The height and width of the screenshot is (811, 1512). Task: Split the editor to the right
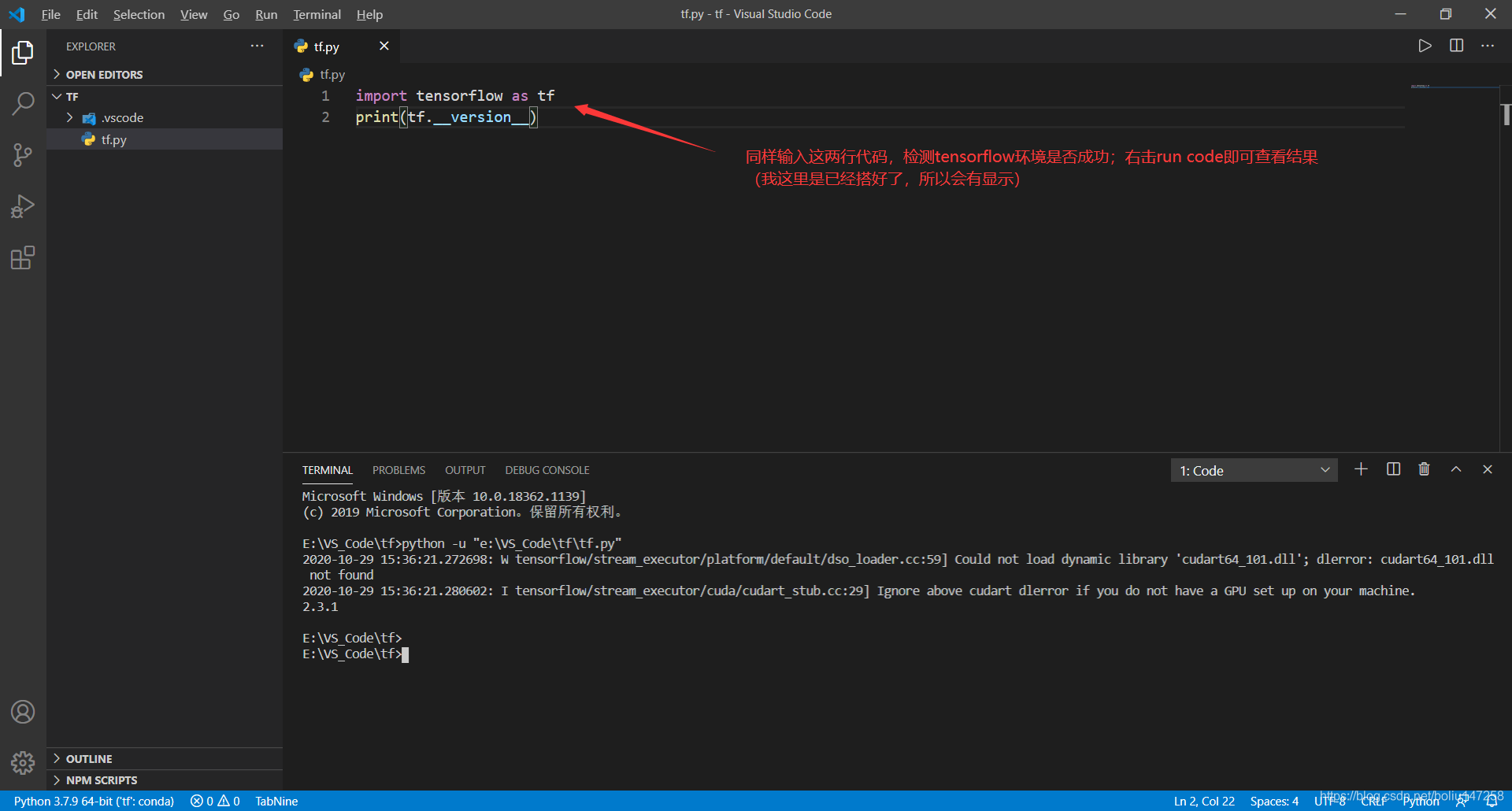click(1456, 46)
